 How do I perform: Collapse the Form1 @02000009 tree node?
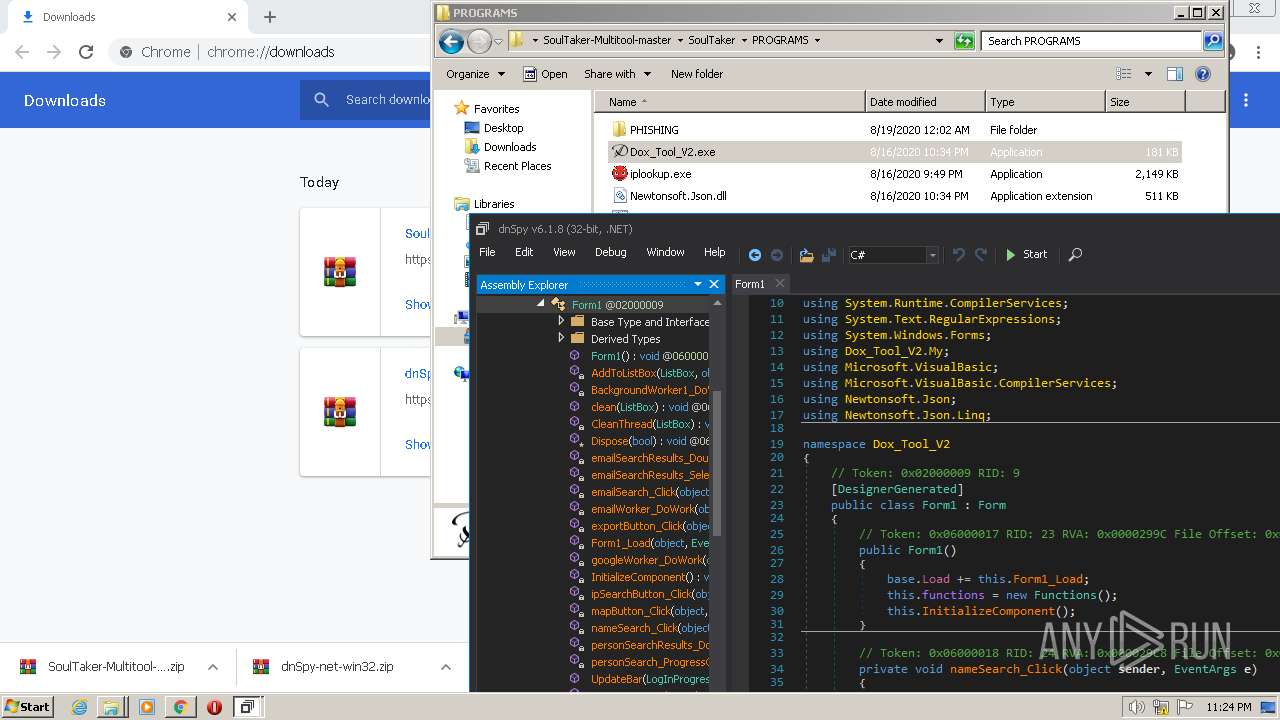point(541,304)
